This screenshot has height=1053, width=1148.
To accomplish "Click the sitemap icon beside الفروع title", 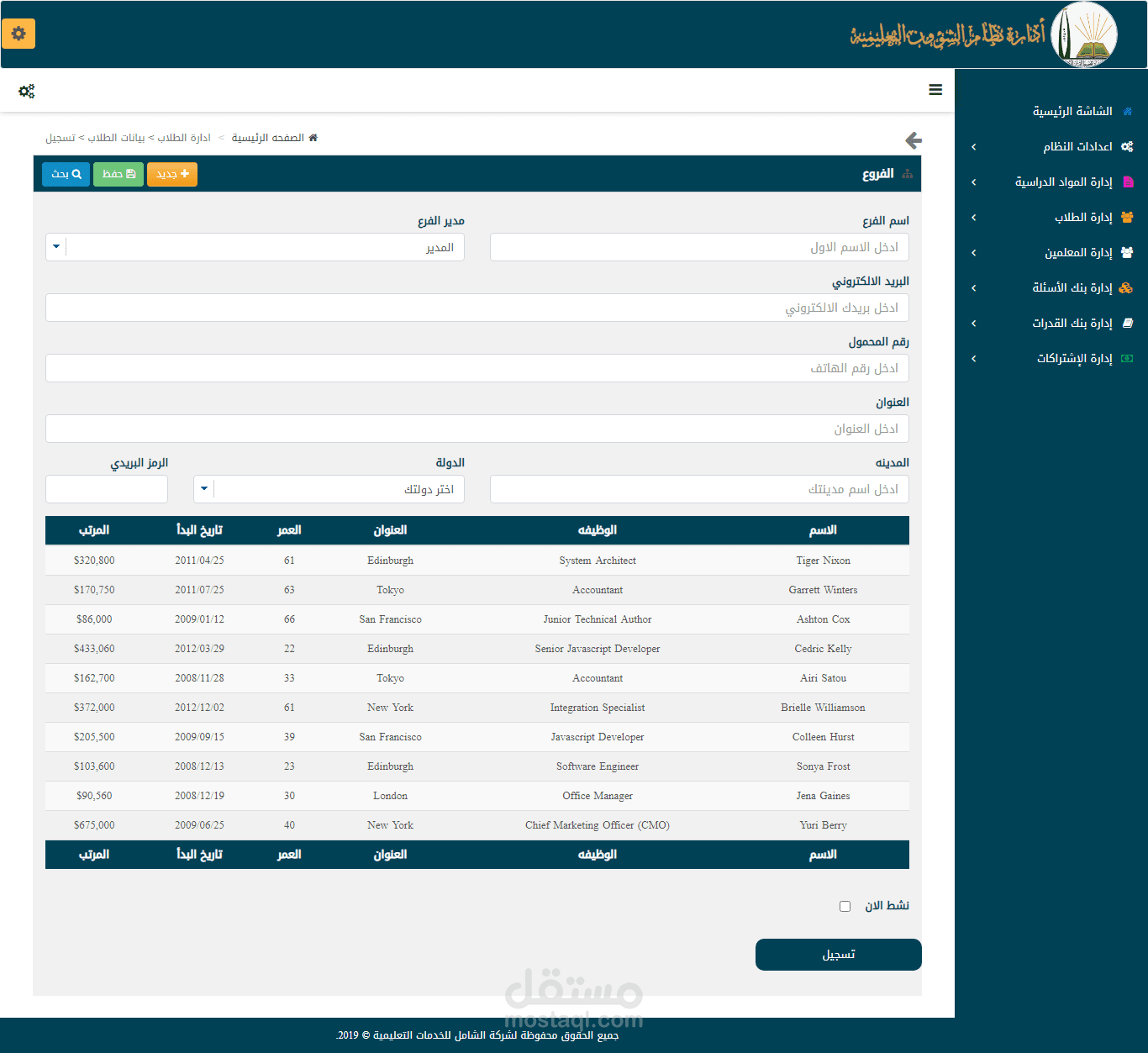I will [908, 174].
